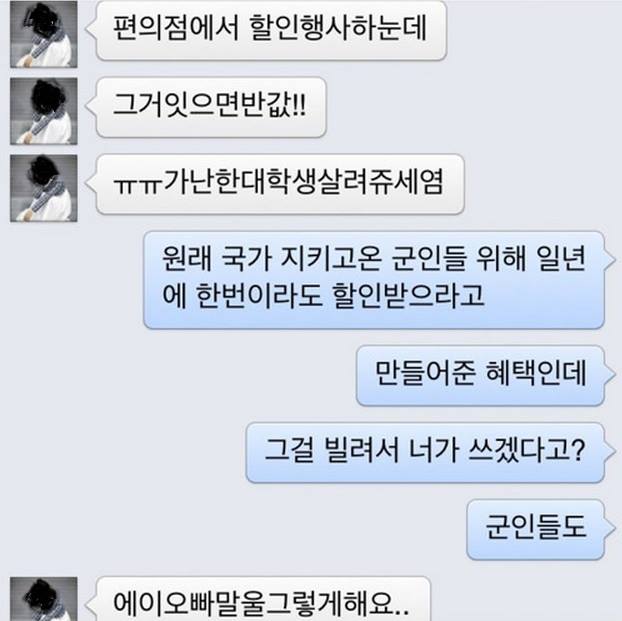Tap the 그거있으면반값!! chat bubble

point(211,107)
